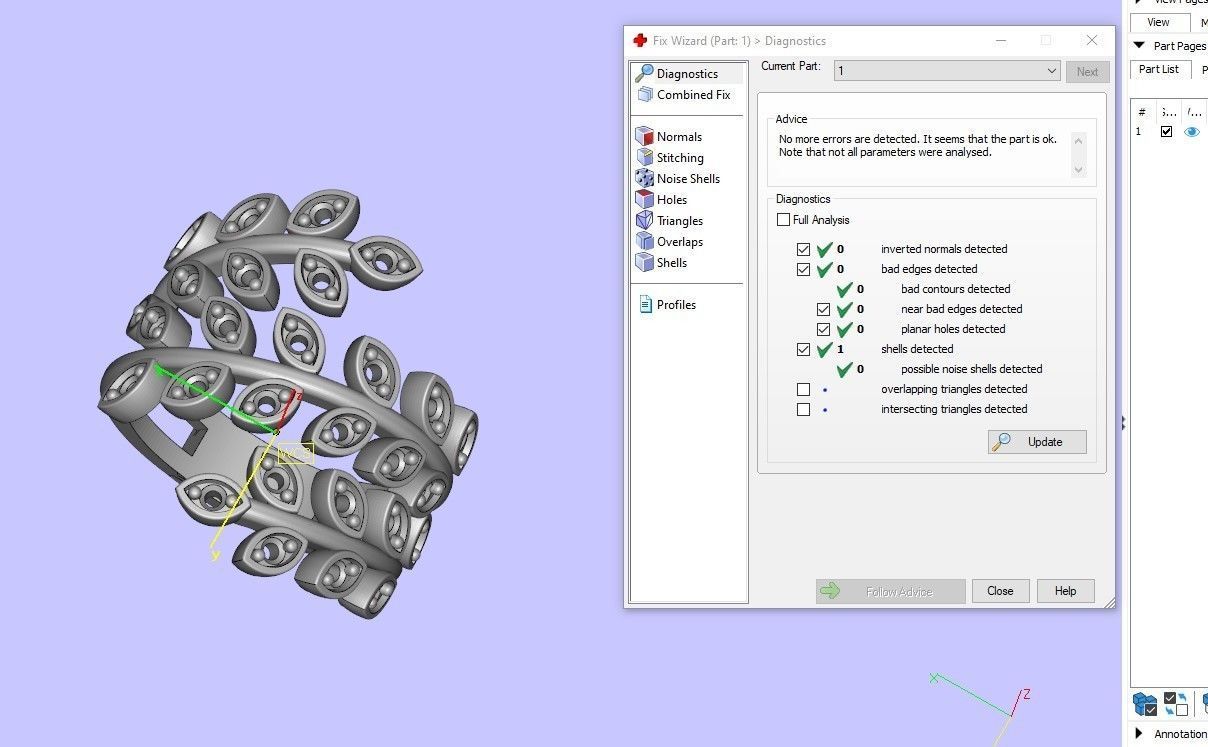1208x747 pixels.
Task: Enable intersecting triangles detection checkbox
Action: (803, 409)
